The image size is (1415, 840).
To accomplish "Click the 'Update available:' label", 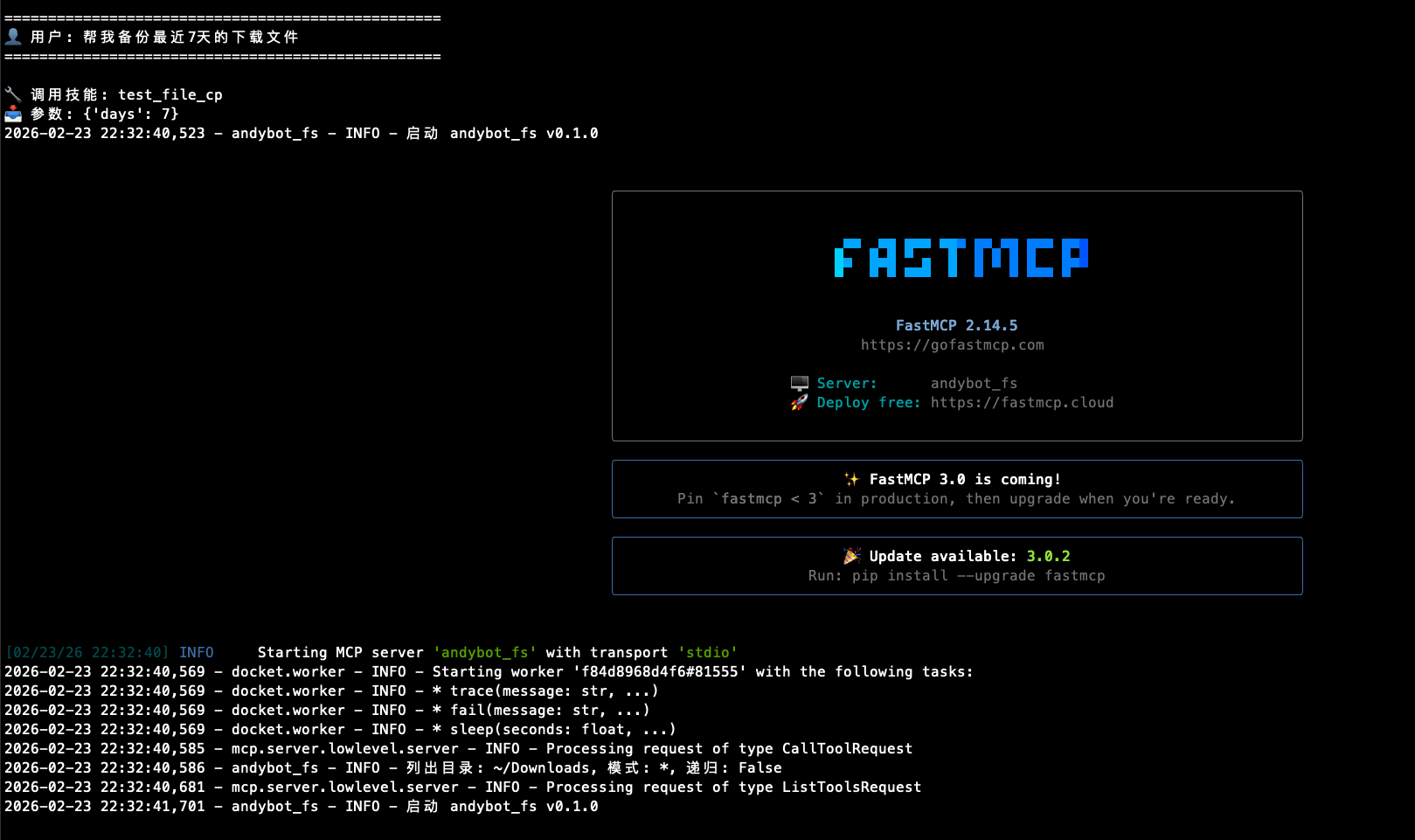I will tap(944, 556).
